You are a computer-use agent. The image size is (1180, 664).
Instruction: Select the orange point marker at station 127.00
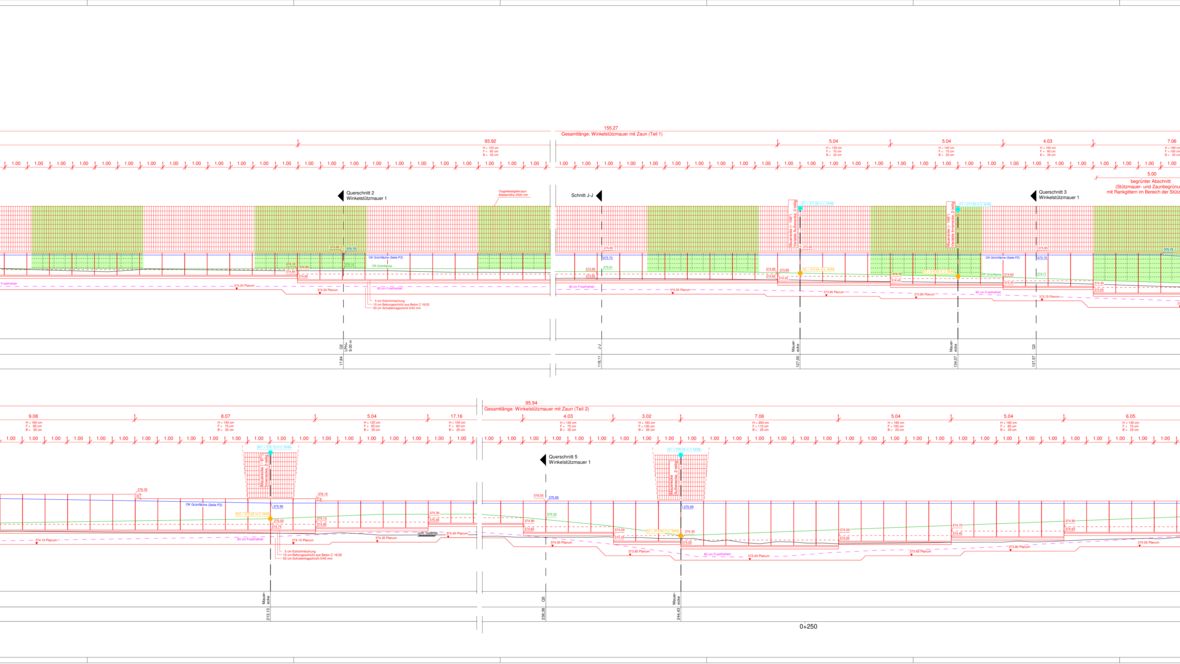click(x=800, y=273)
